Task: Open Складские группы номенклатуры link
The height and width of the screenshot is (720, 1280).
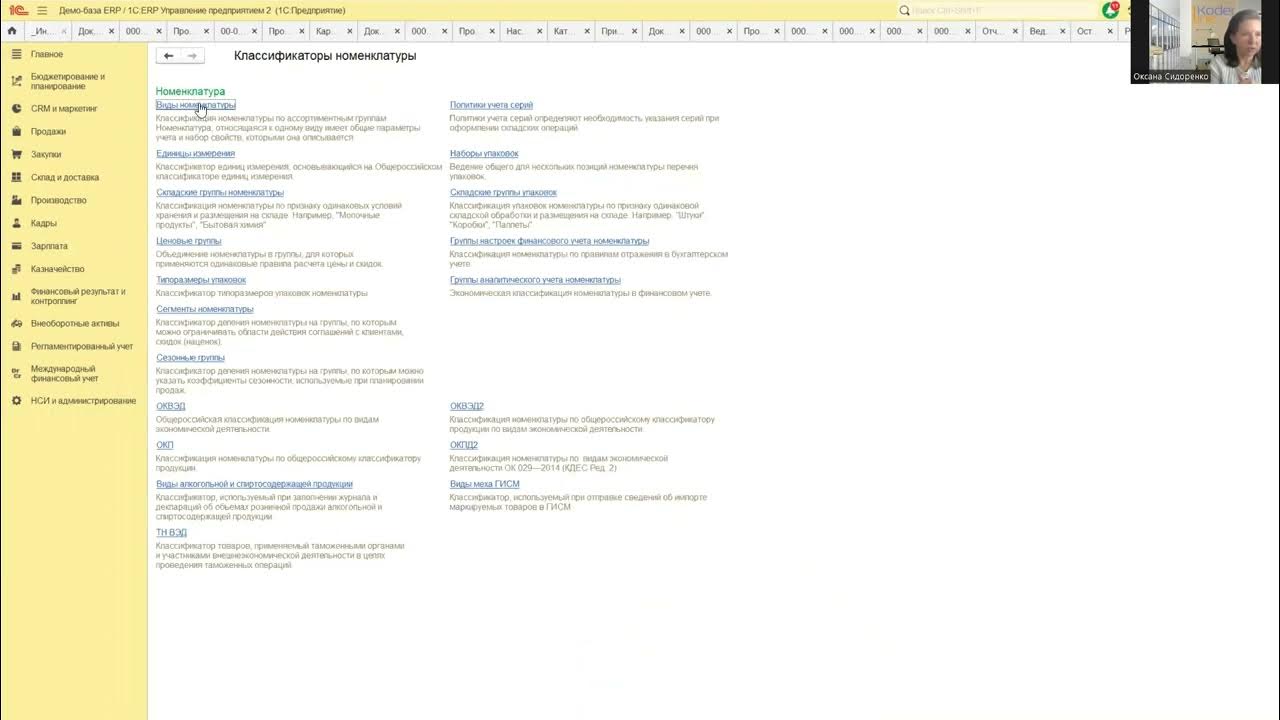Action: [x=220, y=192]
